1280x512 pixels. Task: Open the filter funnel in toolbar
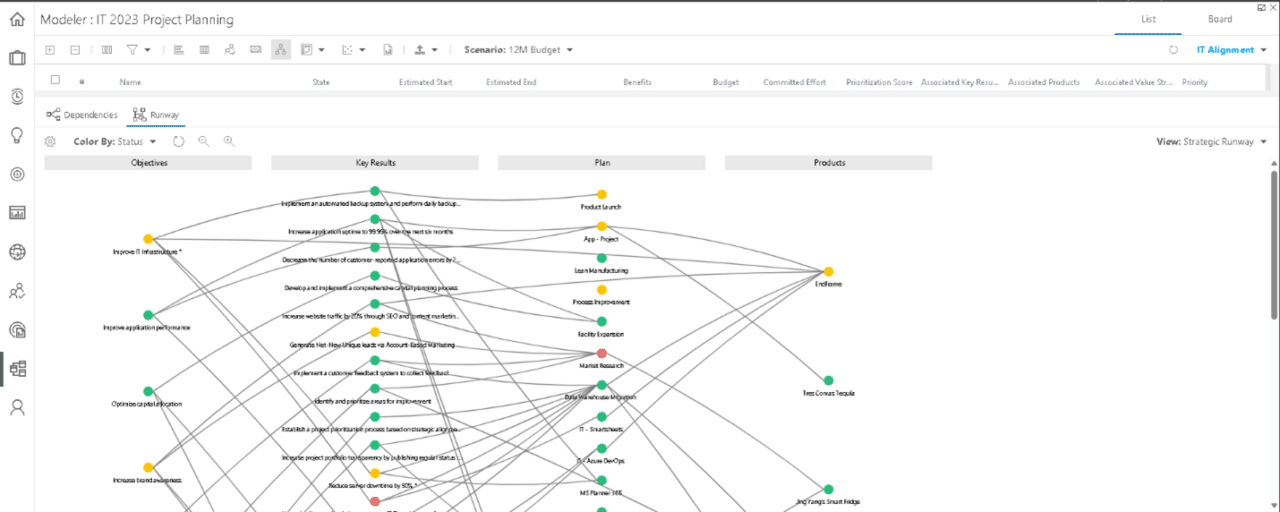pyautogui.click(x=132, y=50)
